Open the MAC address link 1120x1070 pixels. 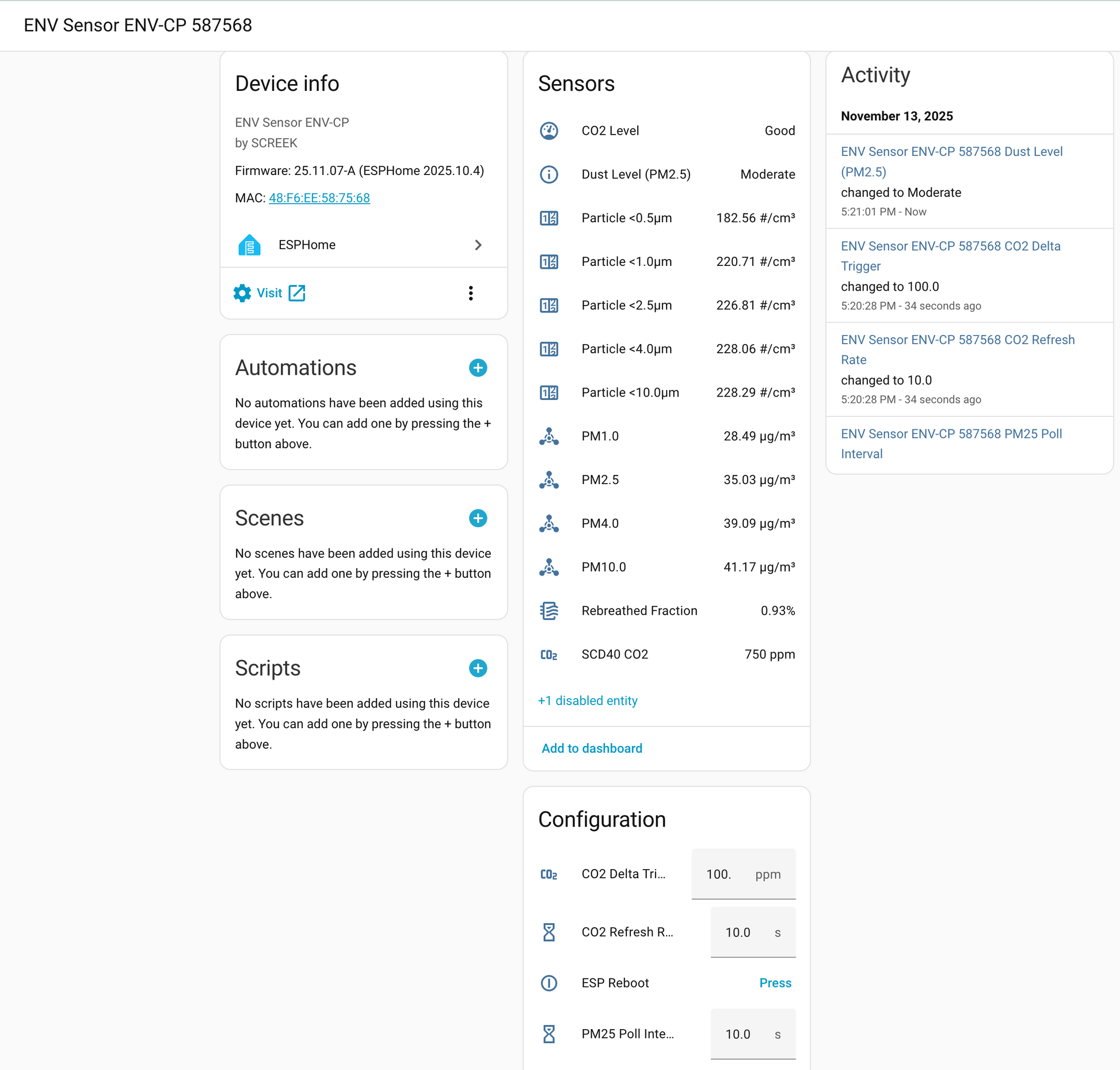(319, 198)
